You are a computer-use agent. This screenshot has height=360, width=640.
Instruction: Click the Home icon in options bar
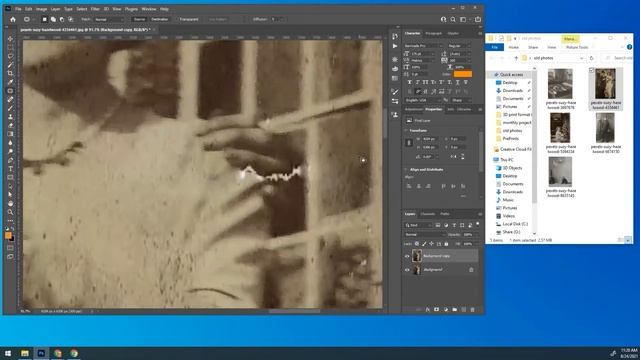(x=13, y=19)
